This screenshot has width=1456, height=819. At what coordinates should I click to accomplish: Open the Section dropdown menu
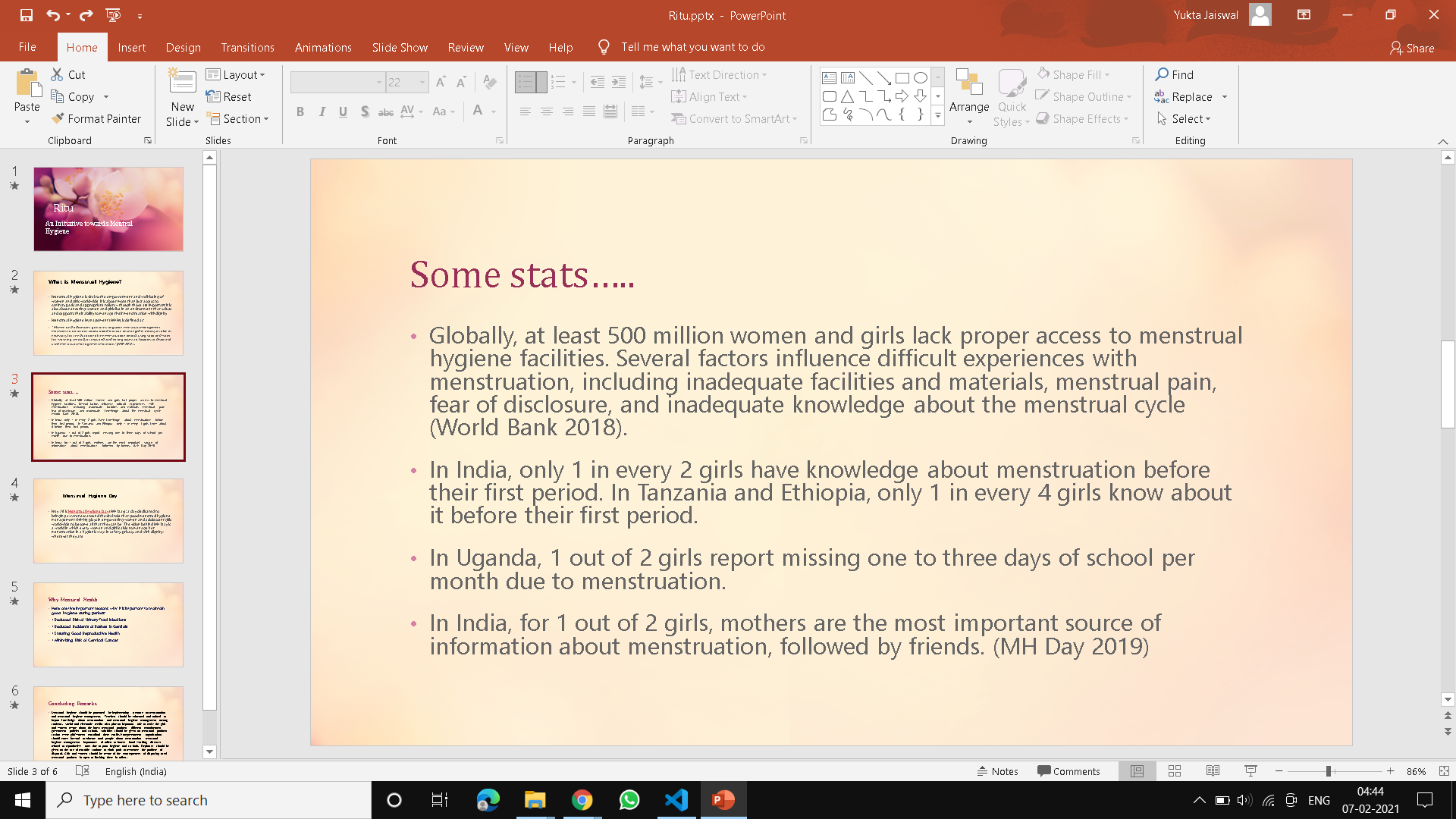click(x=237, y=119)
